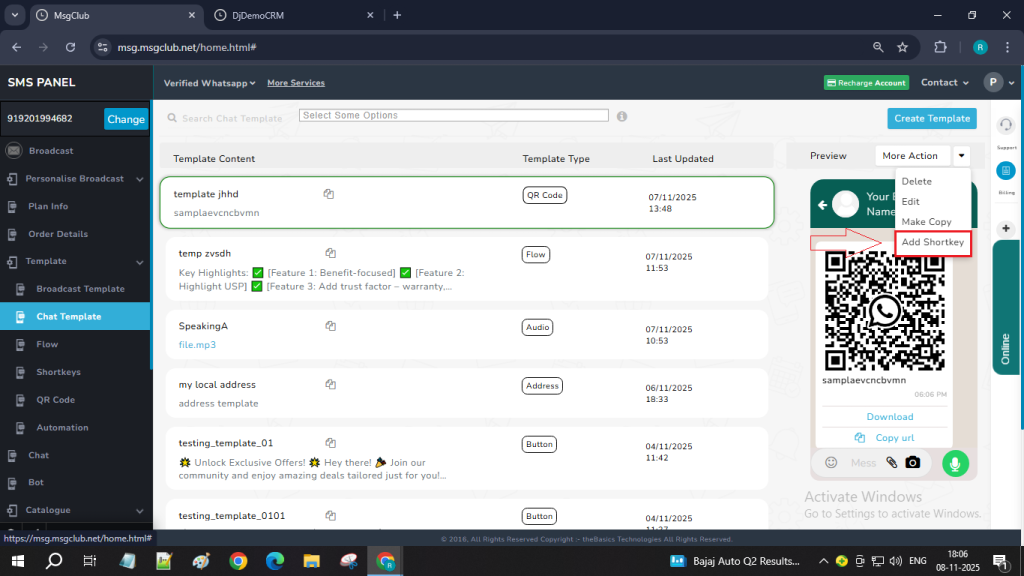Open the Contact dropdown menu

(944, 83)
